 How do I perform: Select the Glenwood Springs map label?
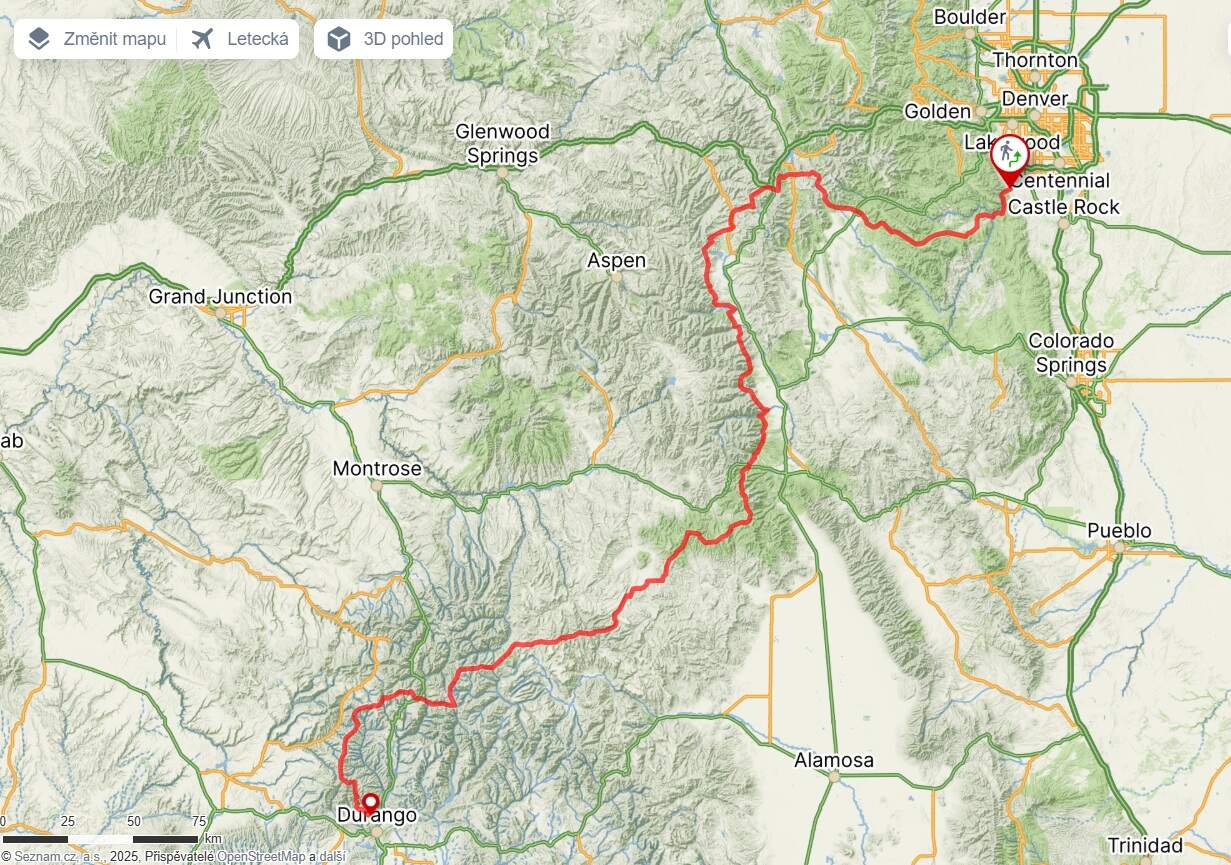pyautogui.click(x=503, y=144)
